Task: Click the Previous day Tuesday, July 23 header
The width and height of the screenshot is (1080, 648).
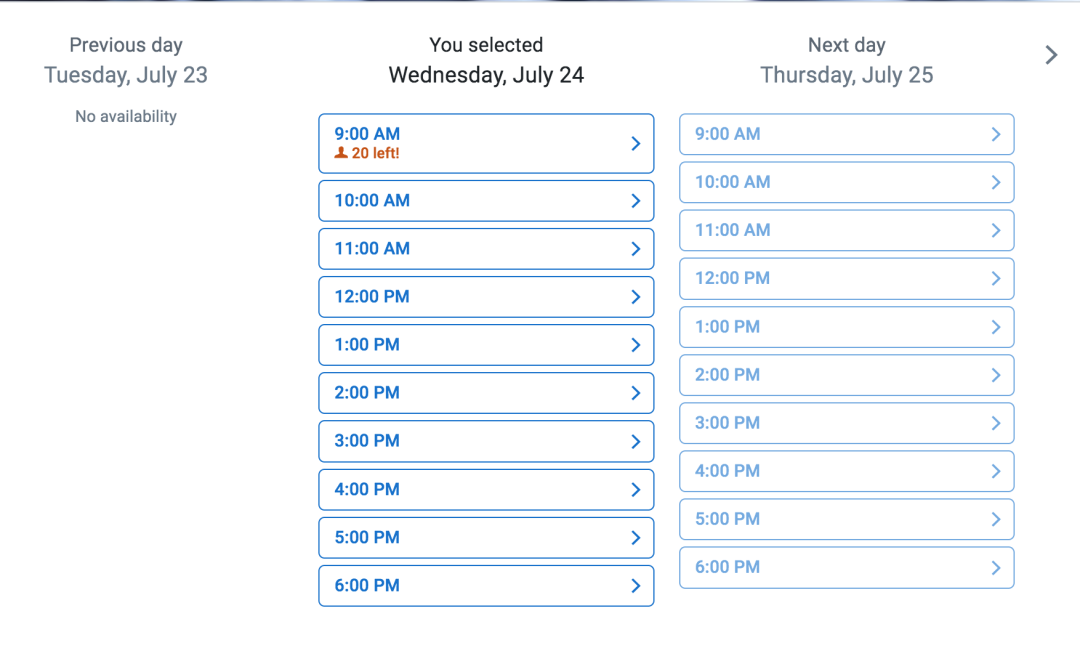Action: click(x=126, y=60)
